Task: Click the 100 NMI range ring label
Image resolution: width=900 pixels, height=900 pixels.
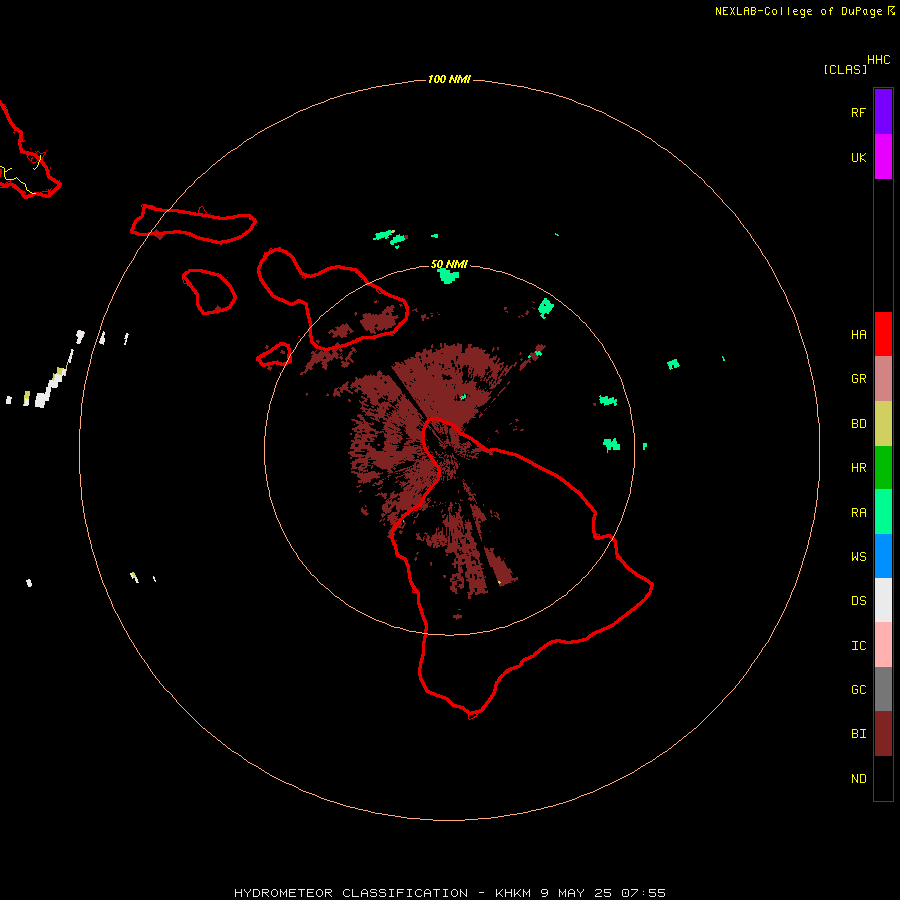Action: (449, 79)
